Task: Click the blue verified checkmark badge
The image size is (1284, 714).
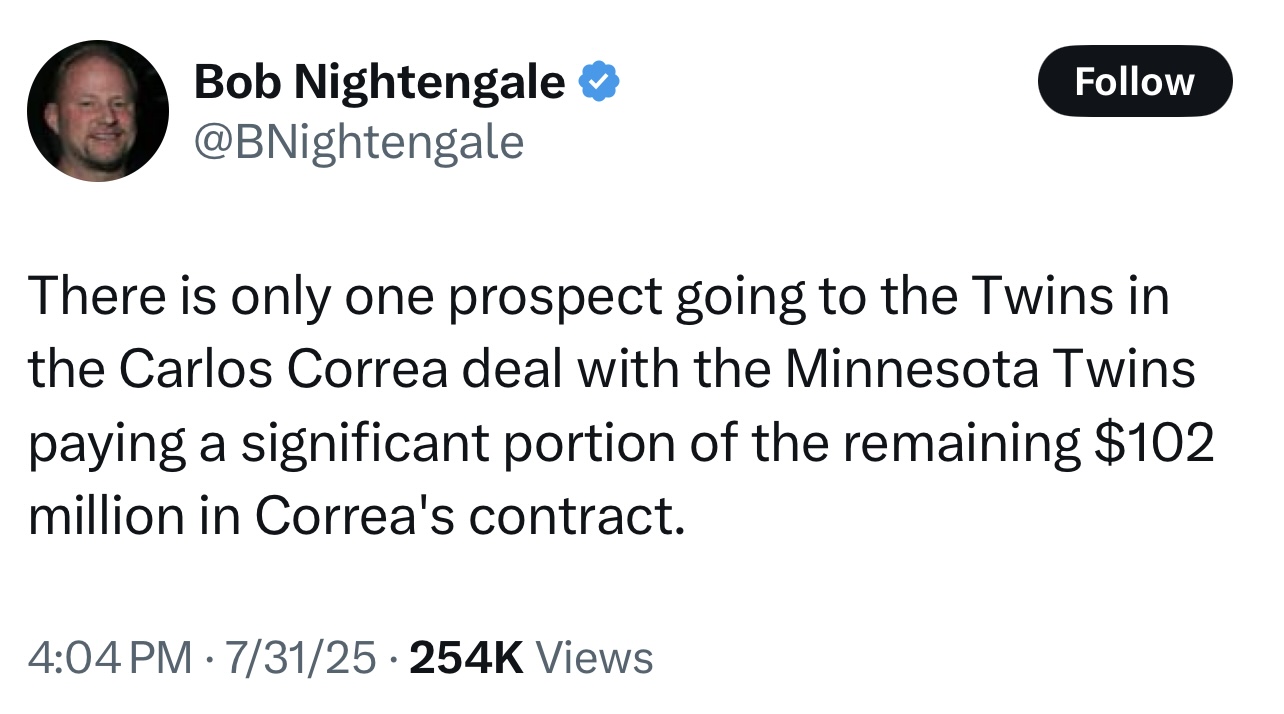Action: point(600,81)
